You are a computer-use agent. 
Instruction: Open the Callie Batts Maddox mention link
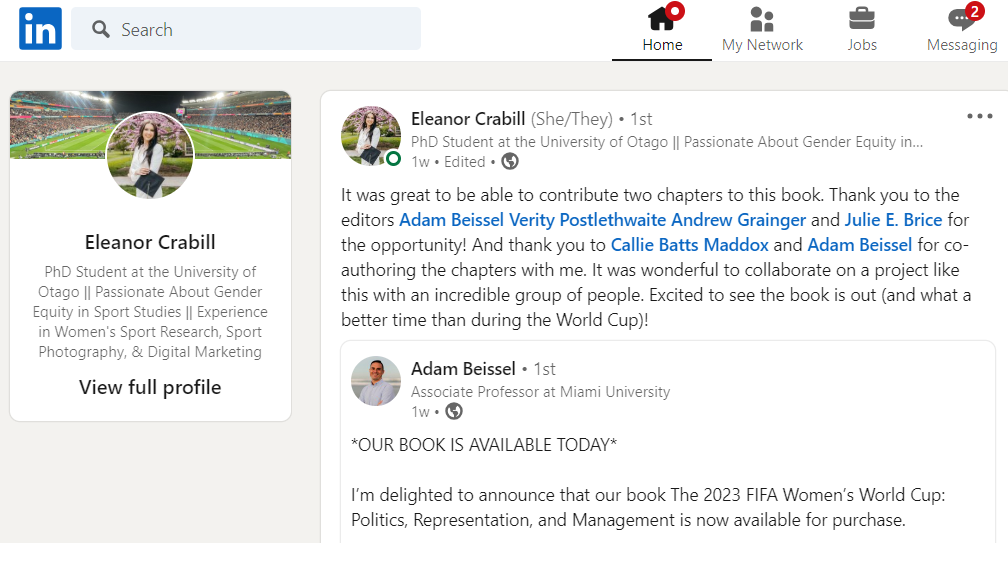pyautogui.click(x=691, y=245)
